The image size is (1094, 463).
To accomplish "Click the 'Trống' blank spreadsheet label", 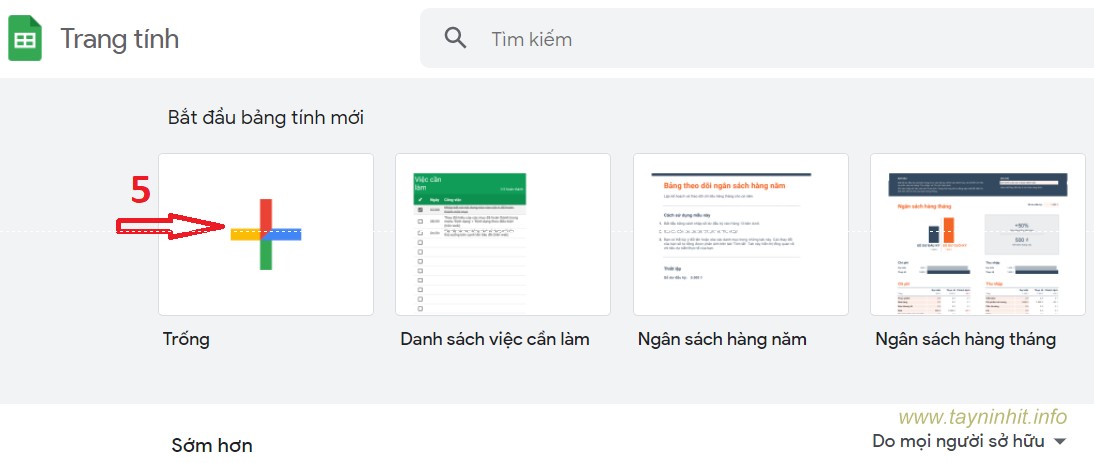I will [x=187, y=339].
